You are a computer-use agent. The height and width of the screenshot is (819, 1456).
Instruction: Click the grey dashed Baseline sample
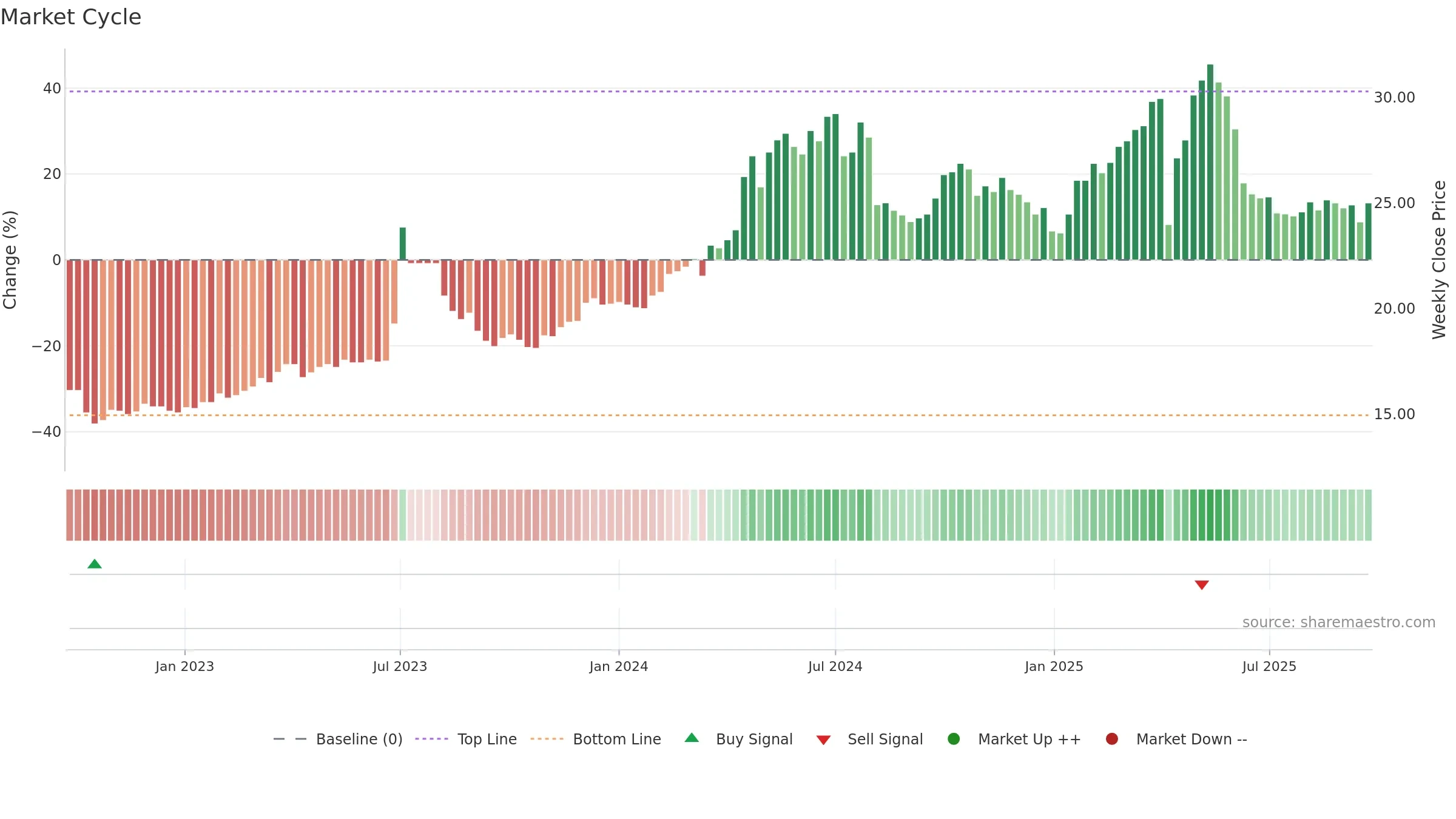pos(290,739)
